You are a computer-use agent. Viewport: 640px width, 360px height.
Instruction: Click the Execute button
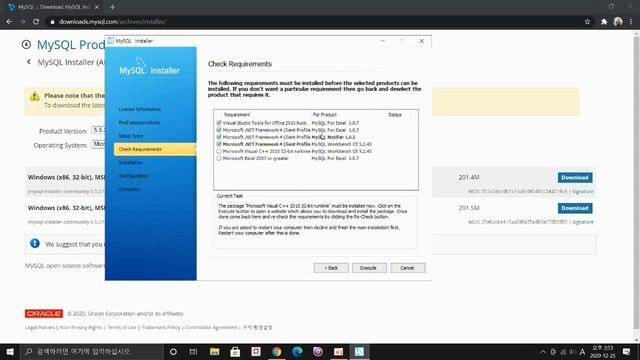tap(369, 268)
